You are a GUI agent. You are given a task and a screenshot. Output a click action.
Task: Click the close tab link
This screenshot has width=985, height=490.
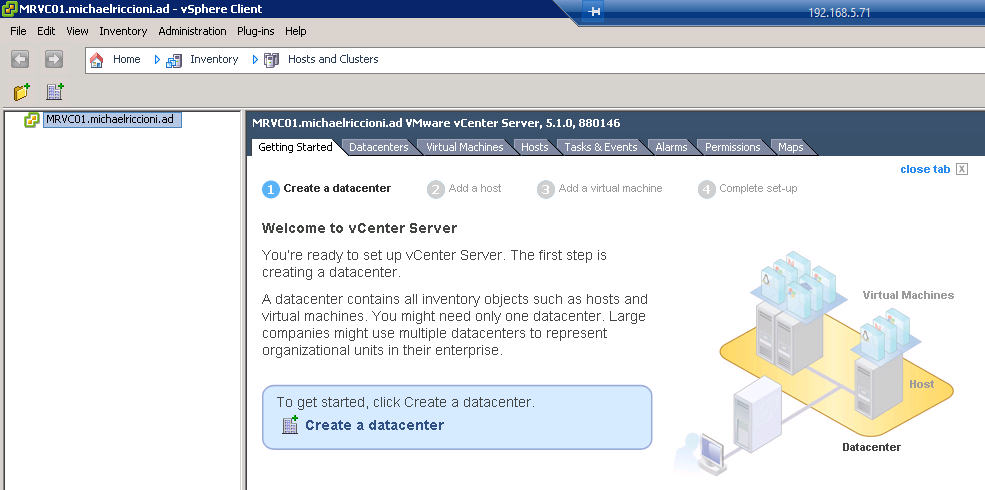(x=925, y=169)
